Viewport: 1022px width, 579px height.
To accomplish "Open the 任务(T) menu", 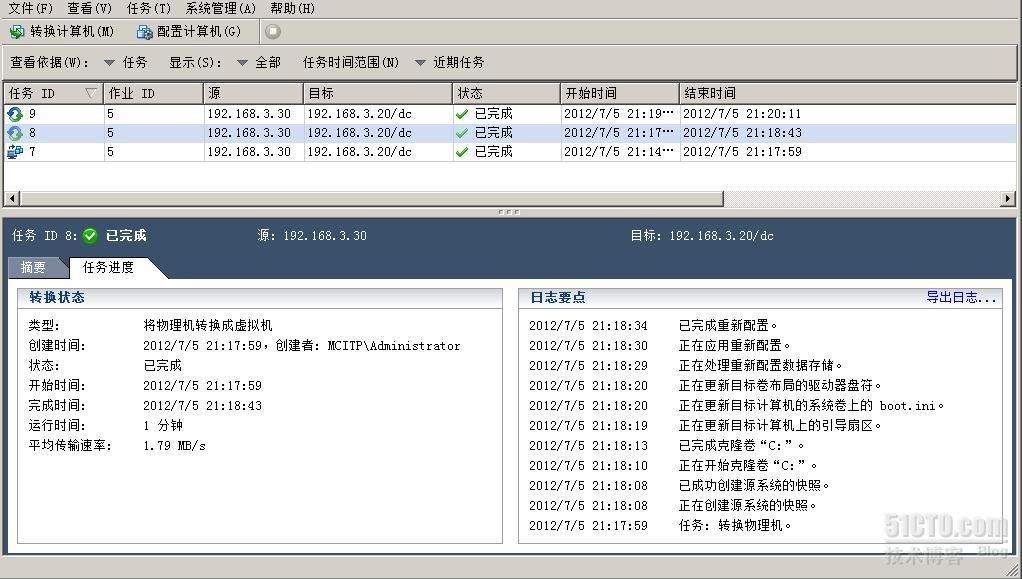I will click(x=149, y=8).
